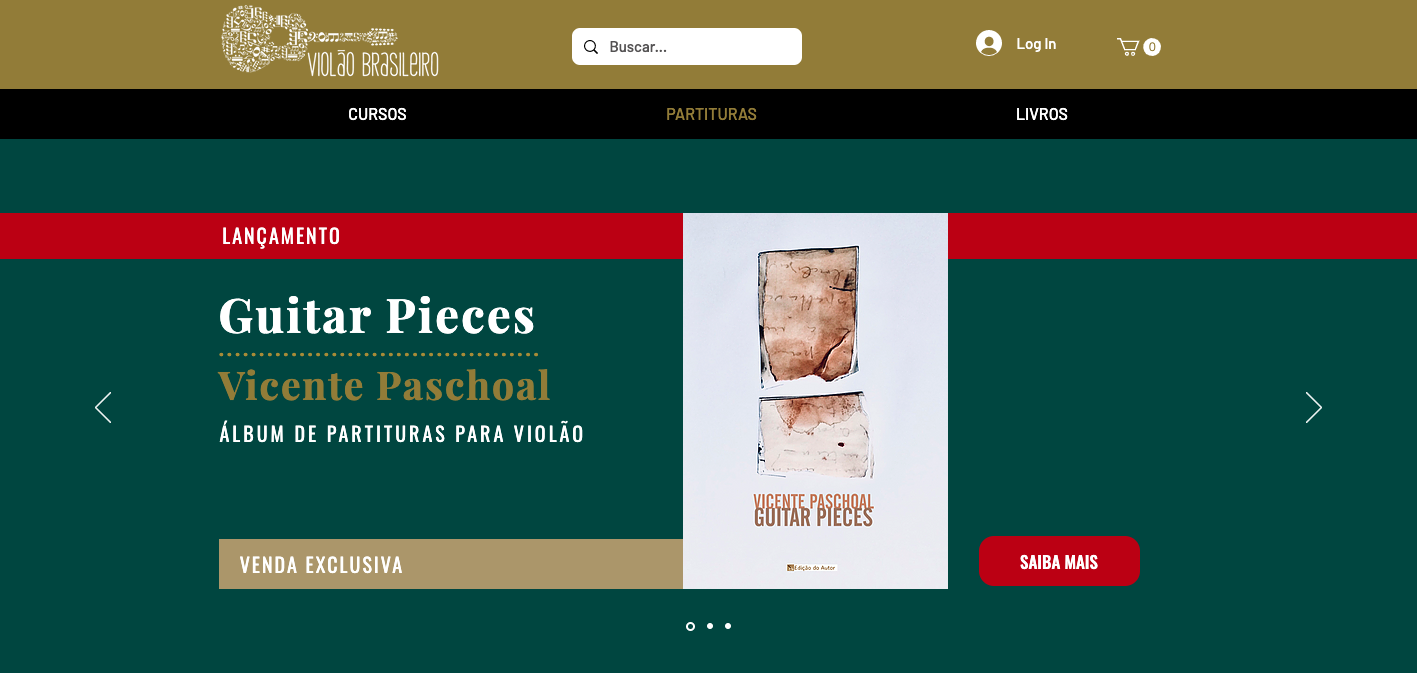The image size is (1417, 673).
Task: Select the third carousel dot indicator
Action: click(x=728, y=626)
